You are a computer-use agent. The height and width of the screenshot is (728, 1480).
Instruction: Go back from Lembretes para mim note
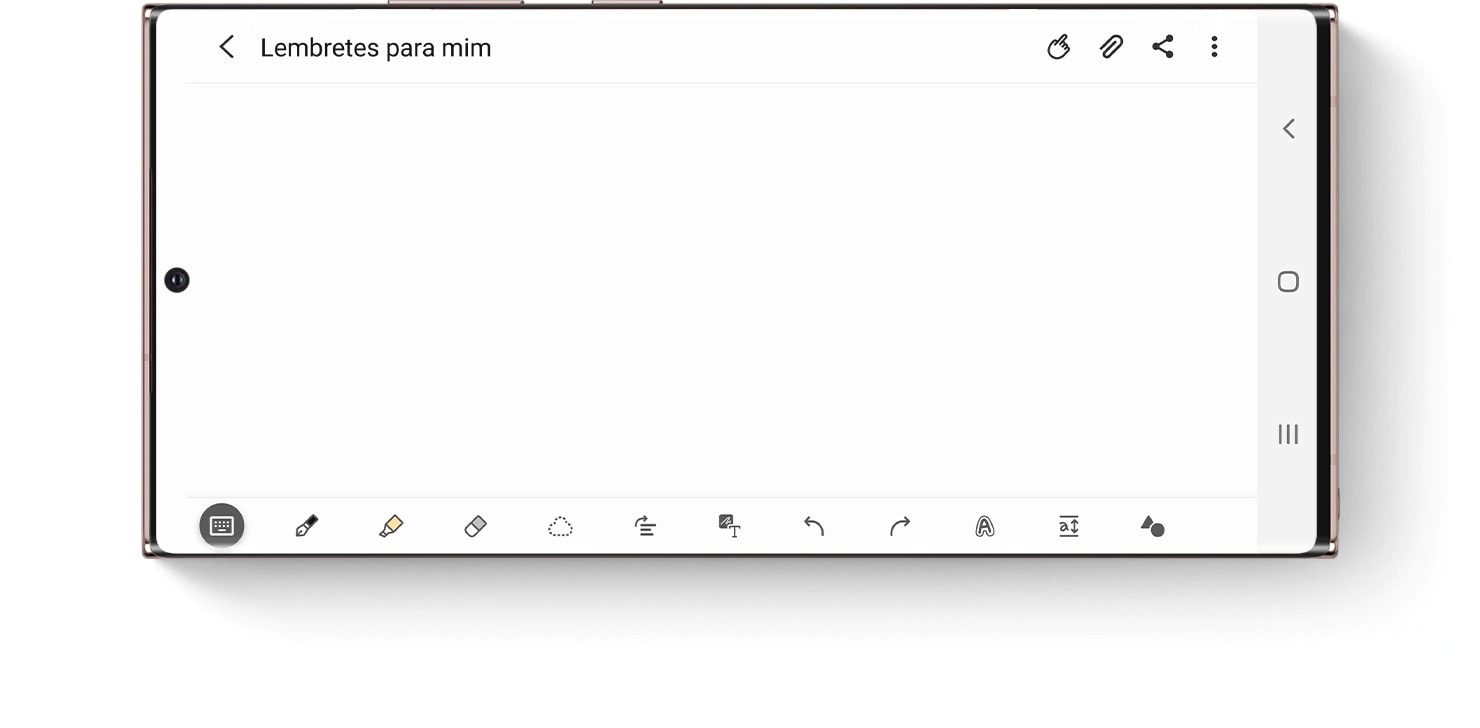pyautogui.click(x=227, y=47)
